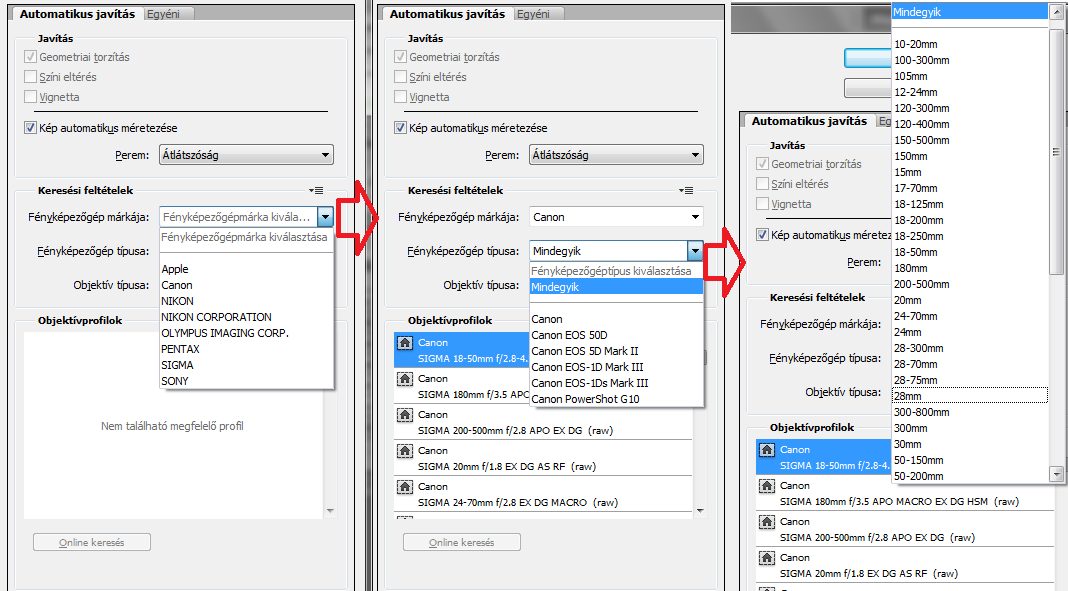Click profile icon of SIGMA 18-50mm, right panel

767,450
